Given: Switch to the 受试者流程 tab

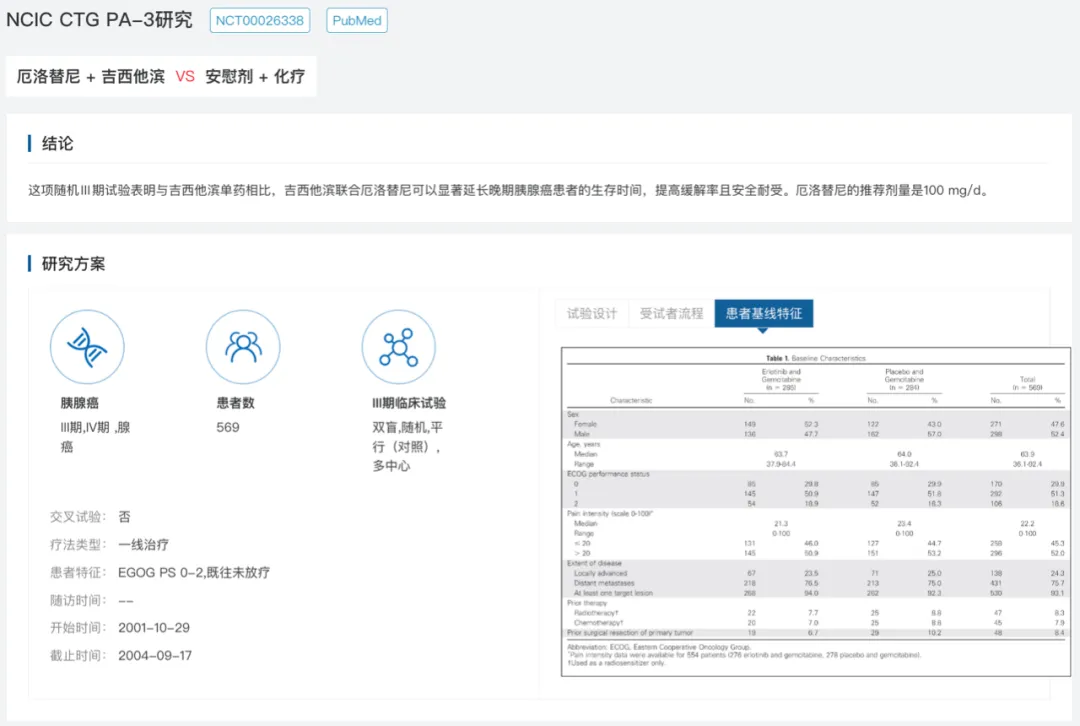Looking at the screenshot, I should [x=671, y=313].
